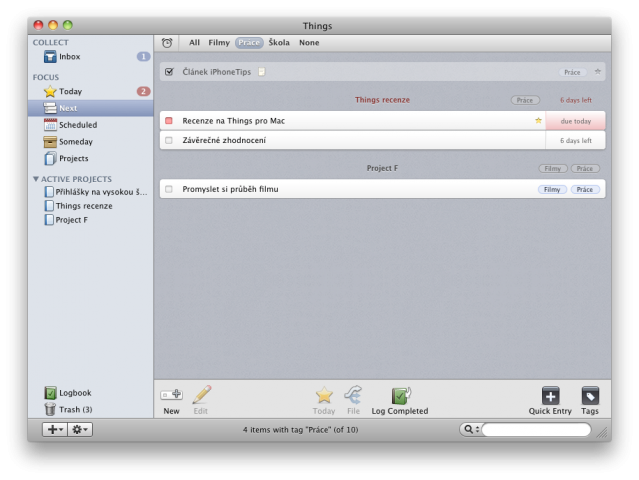639x480 pixels.
Task: Click 6 days left on Závěrečné zhodnocení
Action: point(575,141)
